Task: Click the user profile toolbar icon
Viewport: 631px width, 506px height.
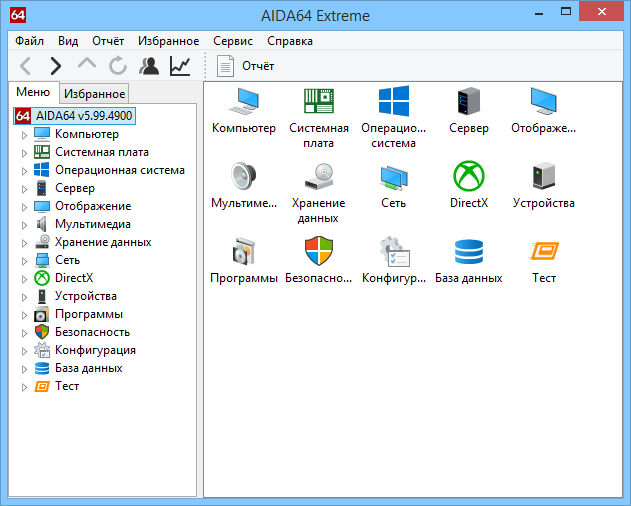Action: point(149,66)
